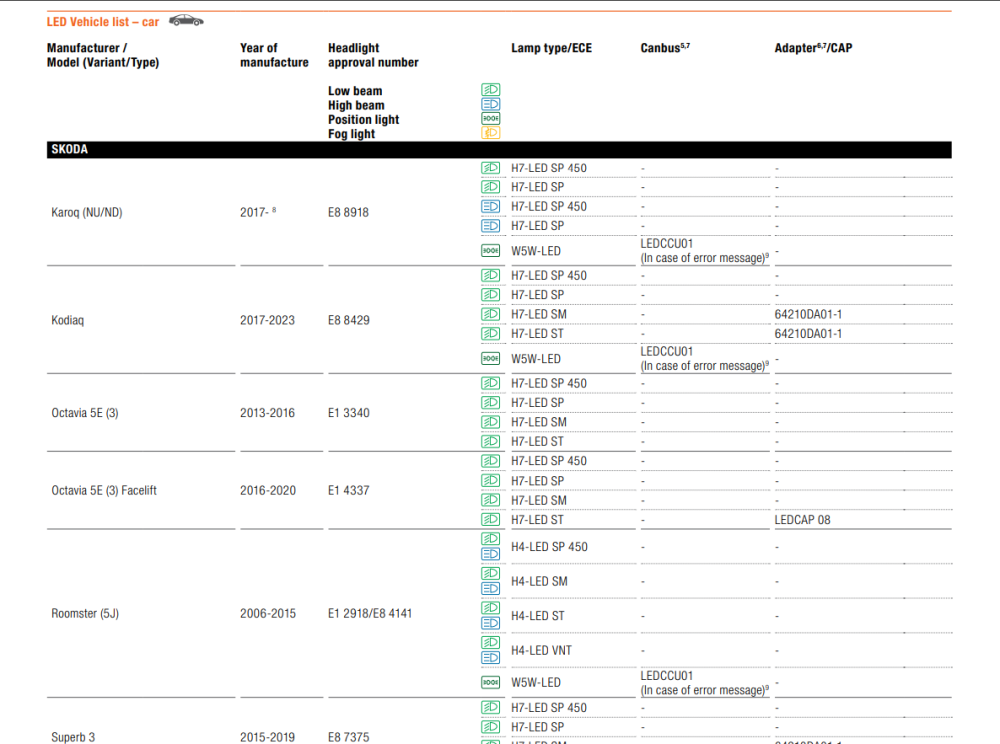Click the H4-LED ST lamp type
The image size is (1000, 744).
point(538,616)
